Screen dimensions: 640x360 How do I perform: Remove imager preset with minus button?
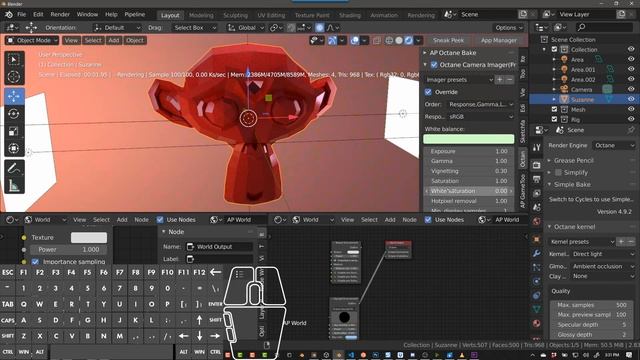509,80
